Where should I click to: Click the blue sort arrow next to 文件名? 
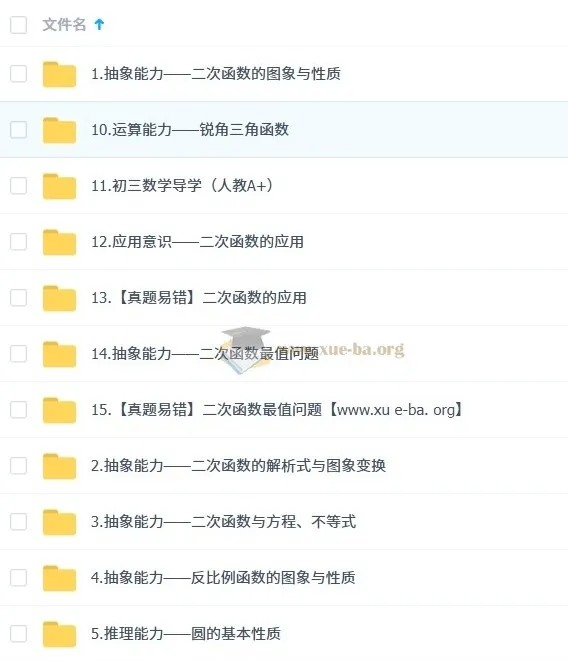[x=99, y=24]
